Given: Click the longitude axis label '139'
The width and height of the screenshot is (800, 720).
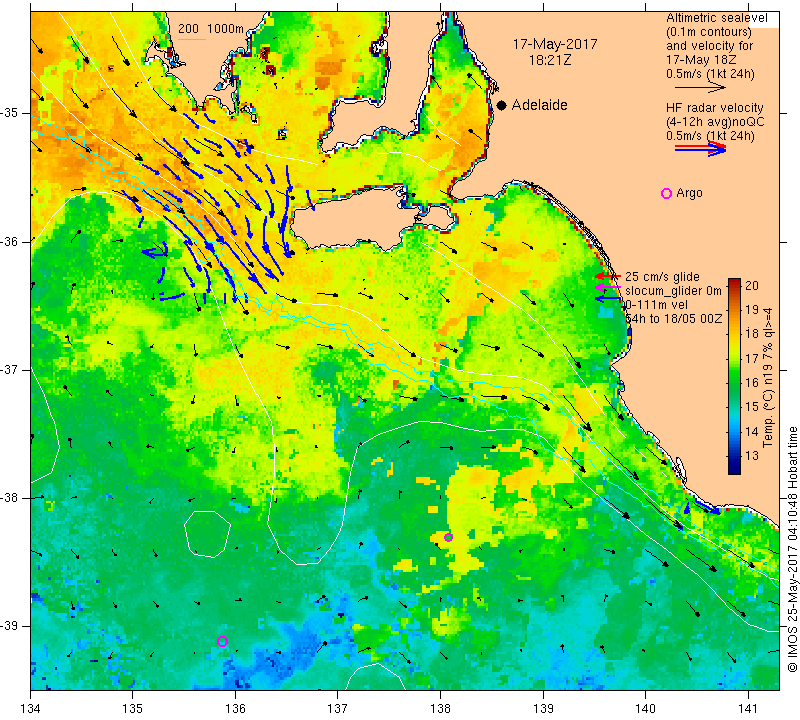Looking at the screenshot, I should [543, 708].
